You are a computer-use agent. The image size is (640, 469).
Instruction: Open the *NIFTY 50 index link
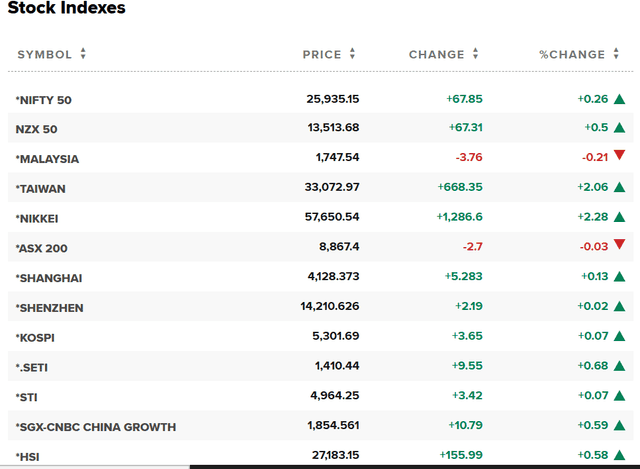coord(44,100)
